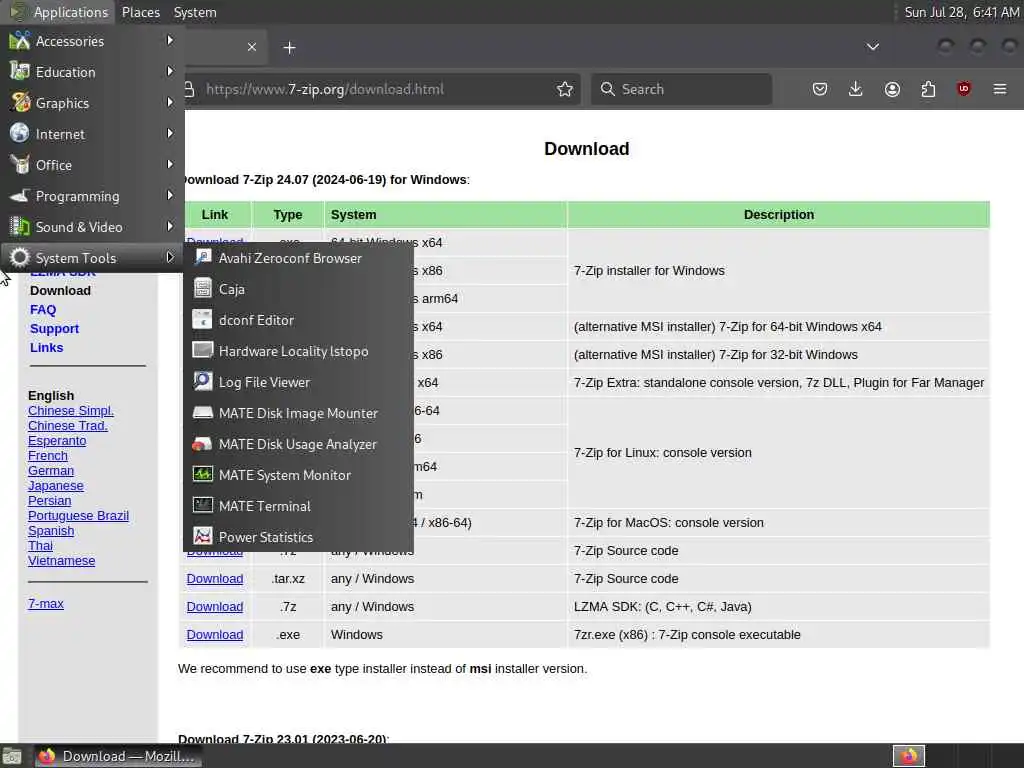Open Power Statistics icon
The height and width of the screenshot is (768, 1024).
(202, 536)
